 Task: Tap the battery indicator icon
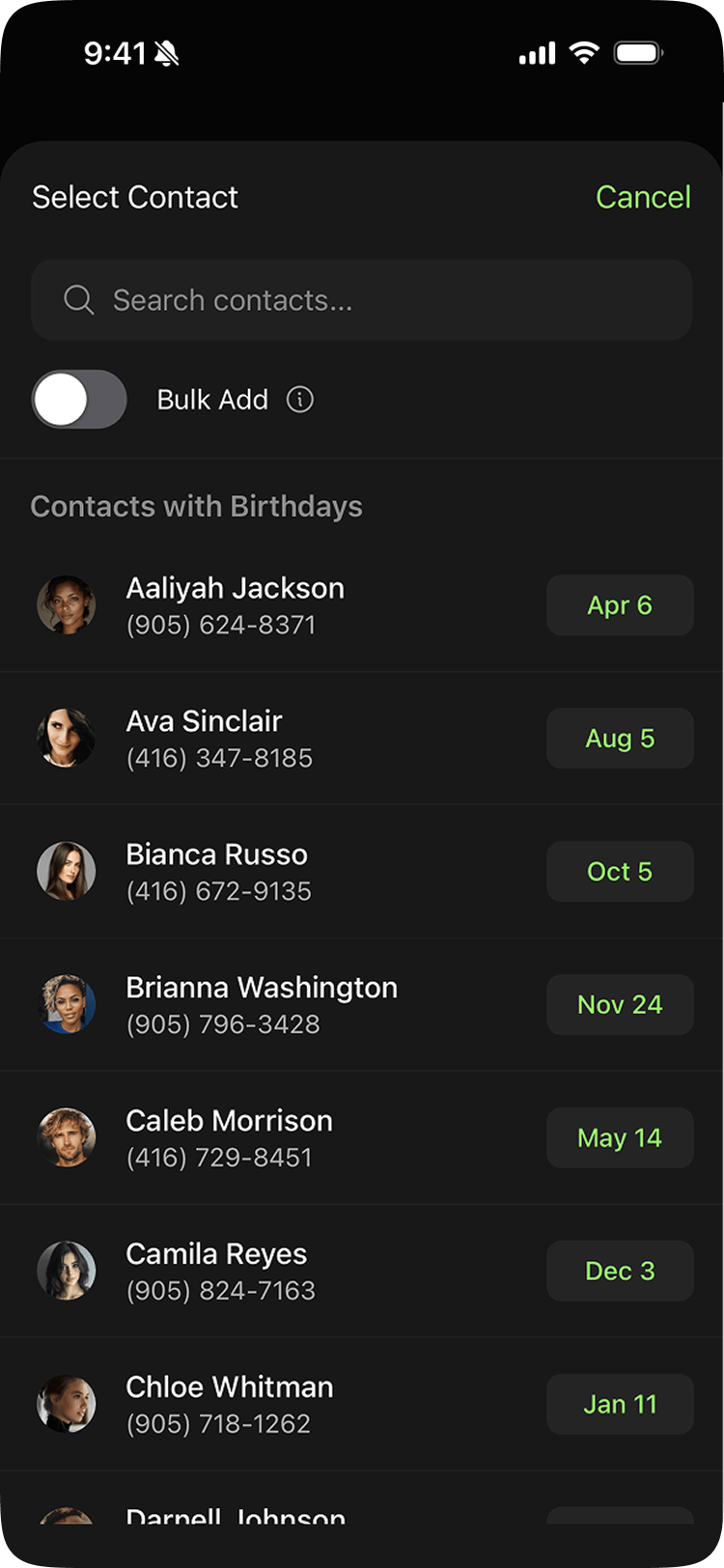(637, 53)
